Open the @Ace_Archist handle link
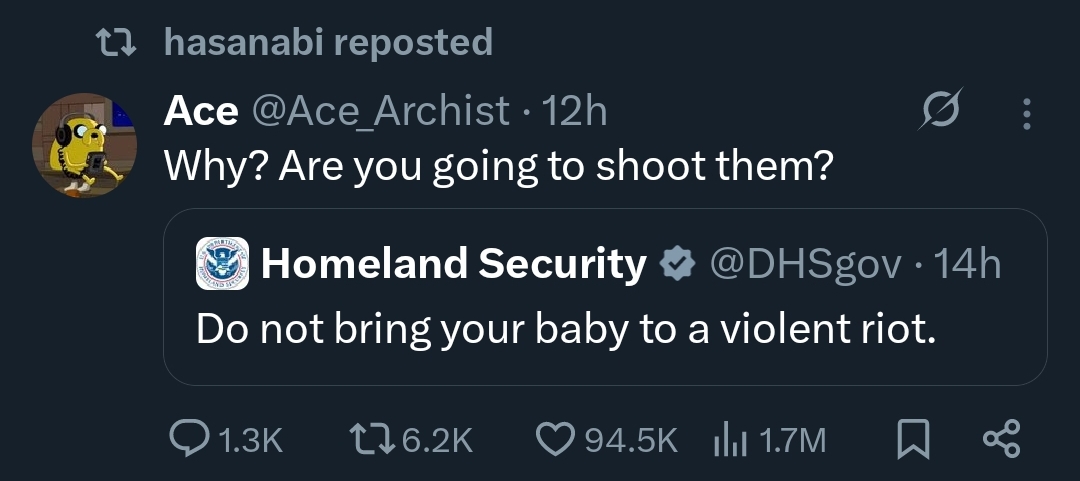 [x=384, y=111]
